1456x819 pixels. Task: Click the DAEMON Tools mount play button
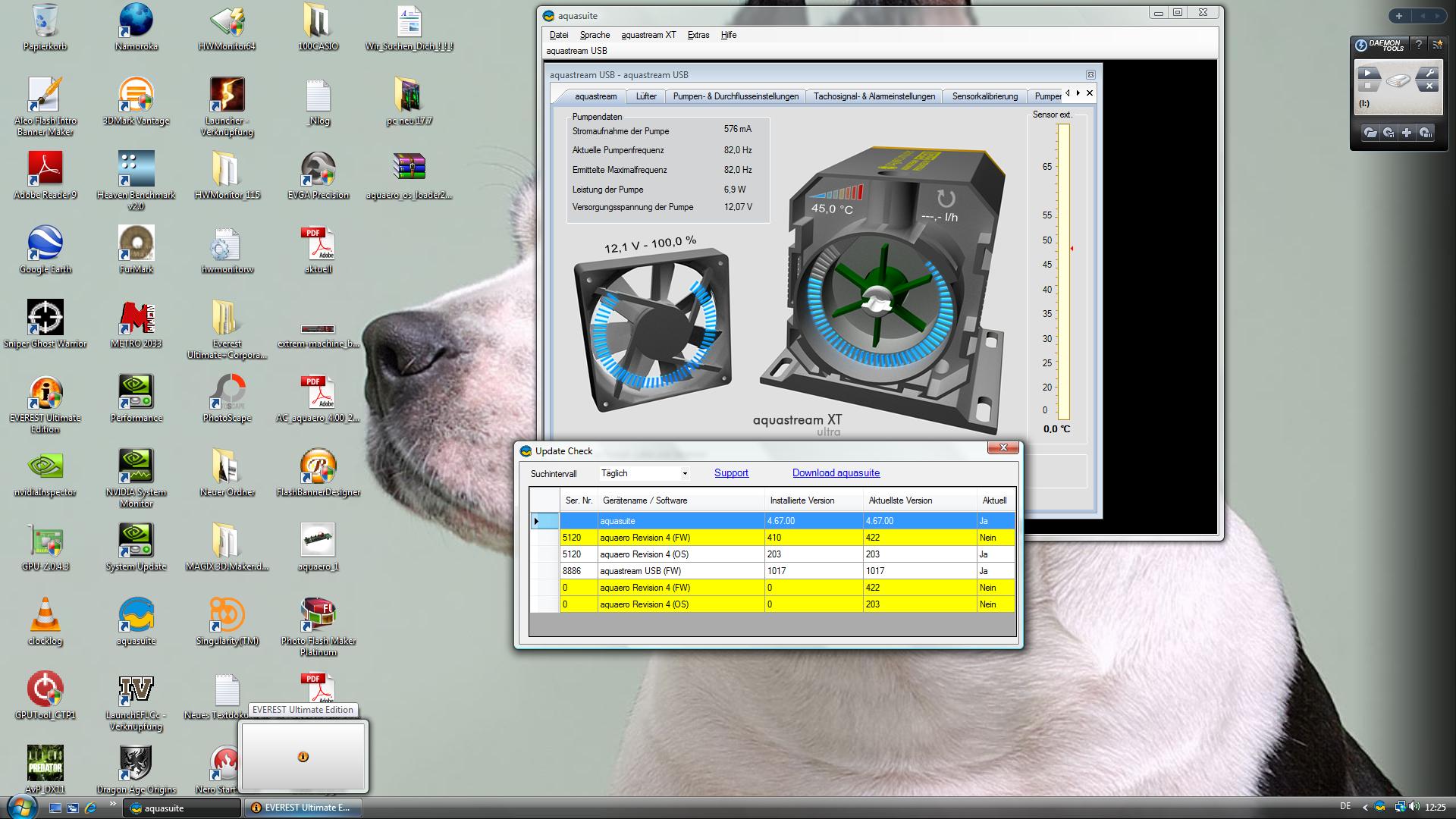(x=1368, y=74)
